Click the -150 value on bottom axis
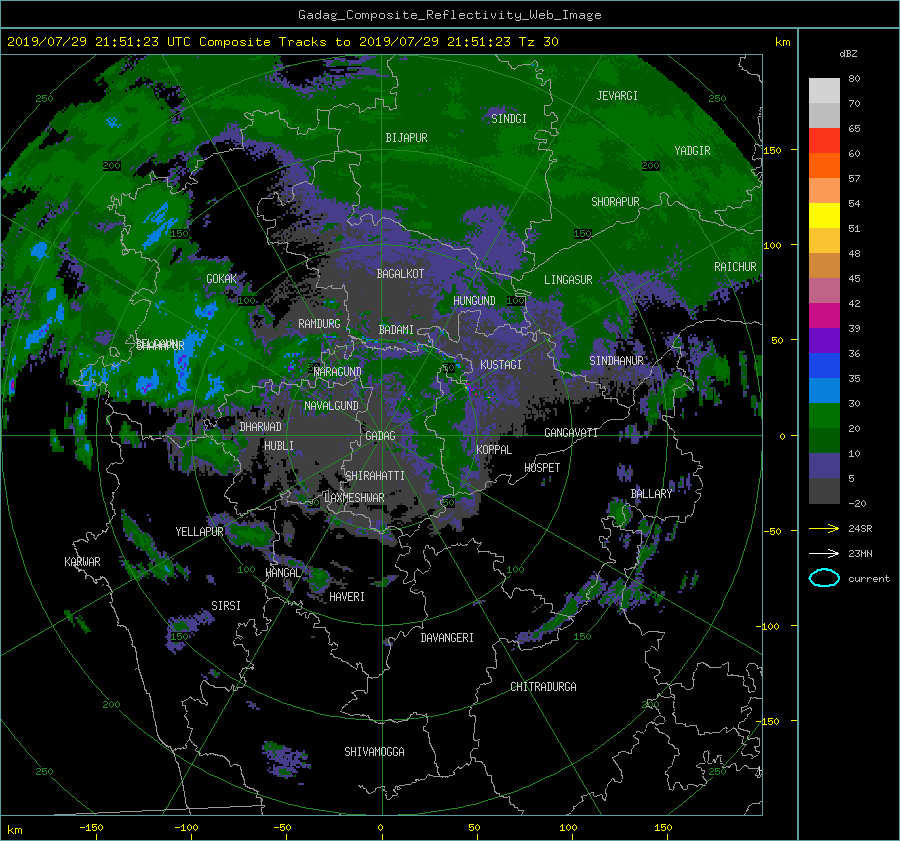This screenshot has width=900, height=841. coord(91,827)
